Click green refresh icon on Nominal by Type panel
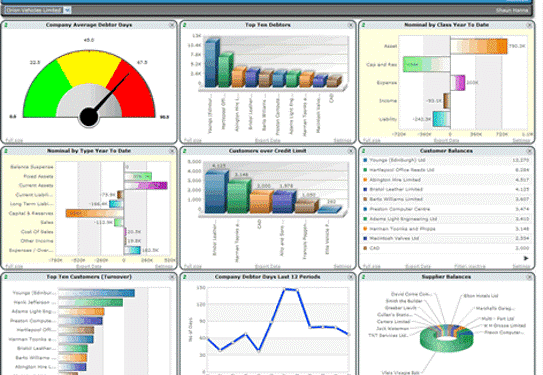Screen dimensions: 543x375 pos(6,151)
